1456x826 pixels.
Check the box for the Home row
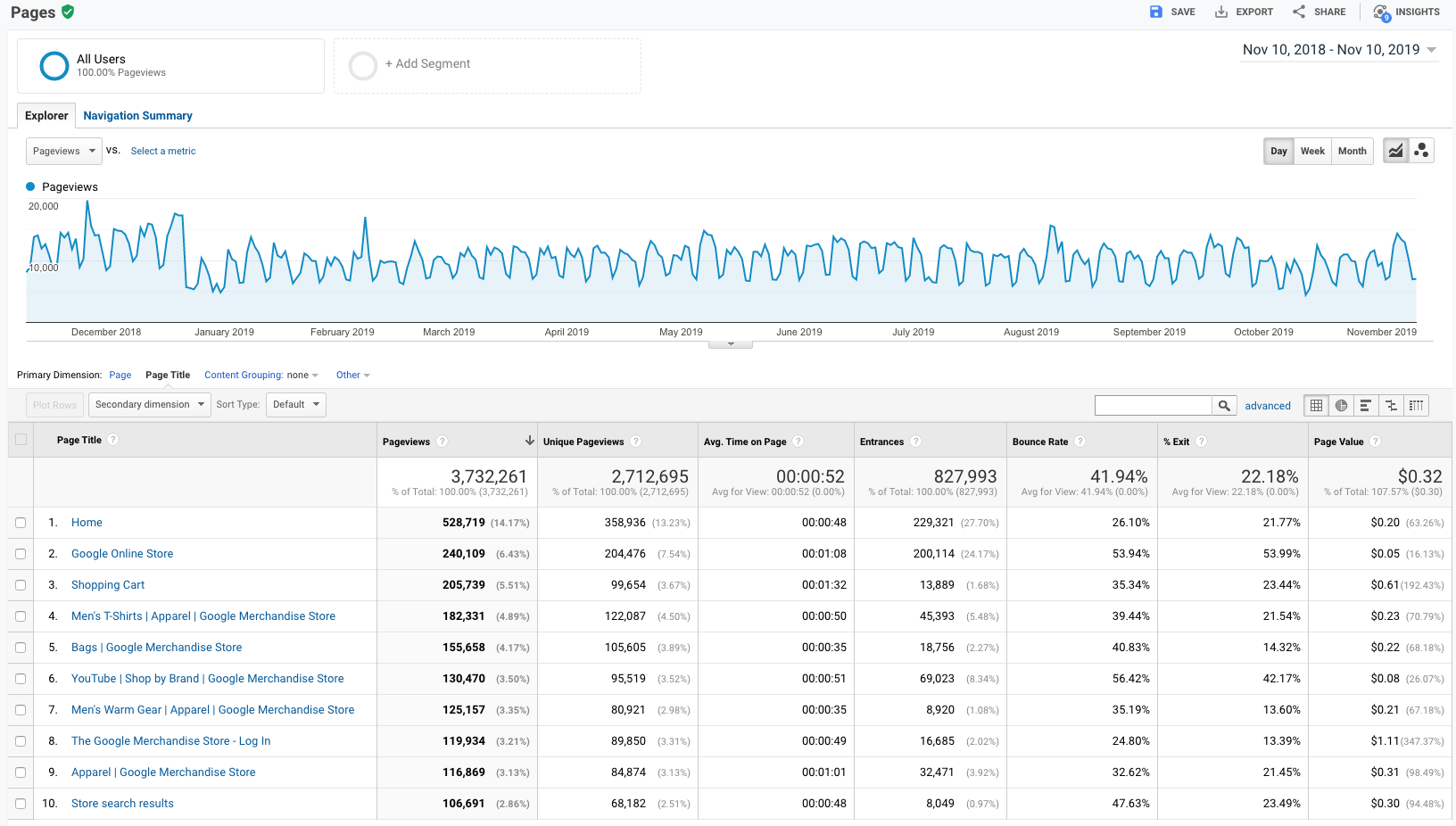click(21, 523)
